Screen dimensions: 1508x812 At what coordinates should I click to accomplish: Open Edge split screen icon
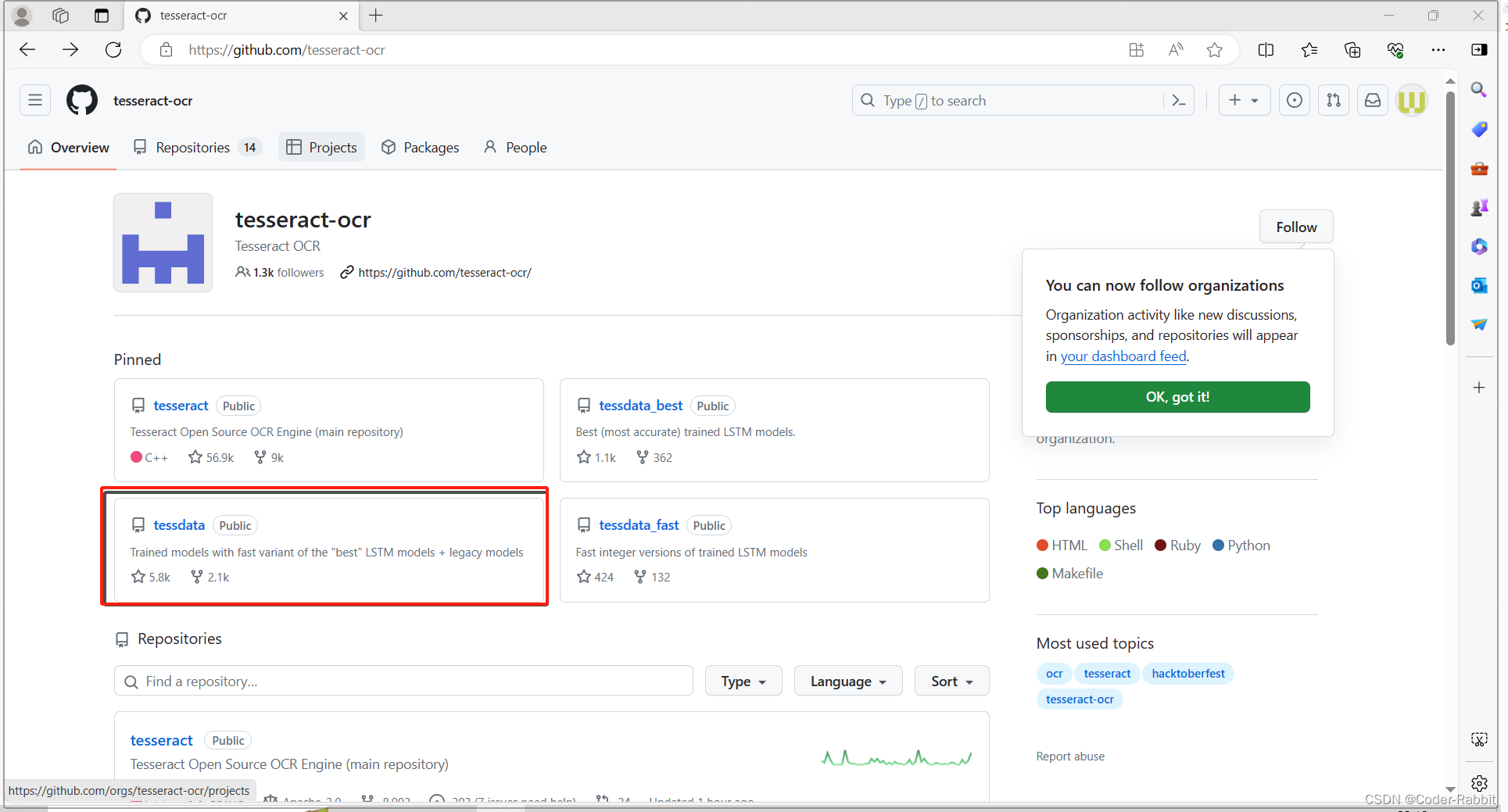(x=1266, y=50)
